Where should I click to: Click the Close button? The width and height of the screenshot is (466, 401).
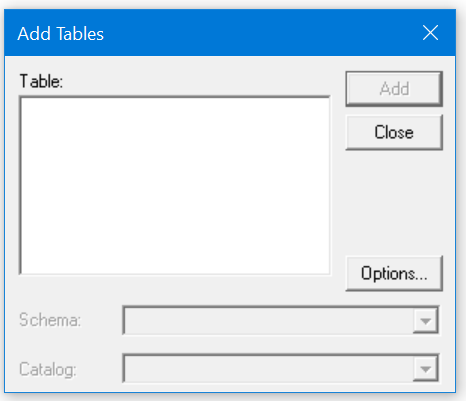coord(394,132)
